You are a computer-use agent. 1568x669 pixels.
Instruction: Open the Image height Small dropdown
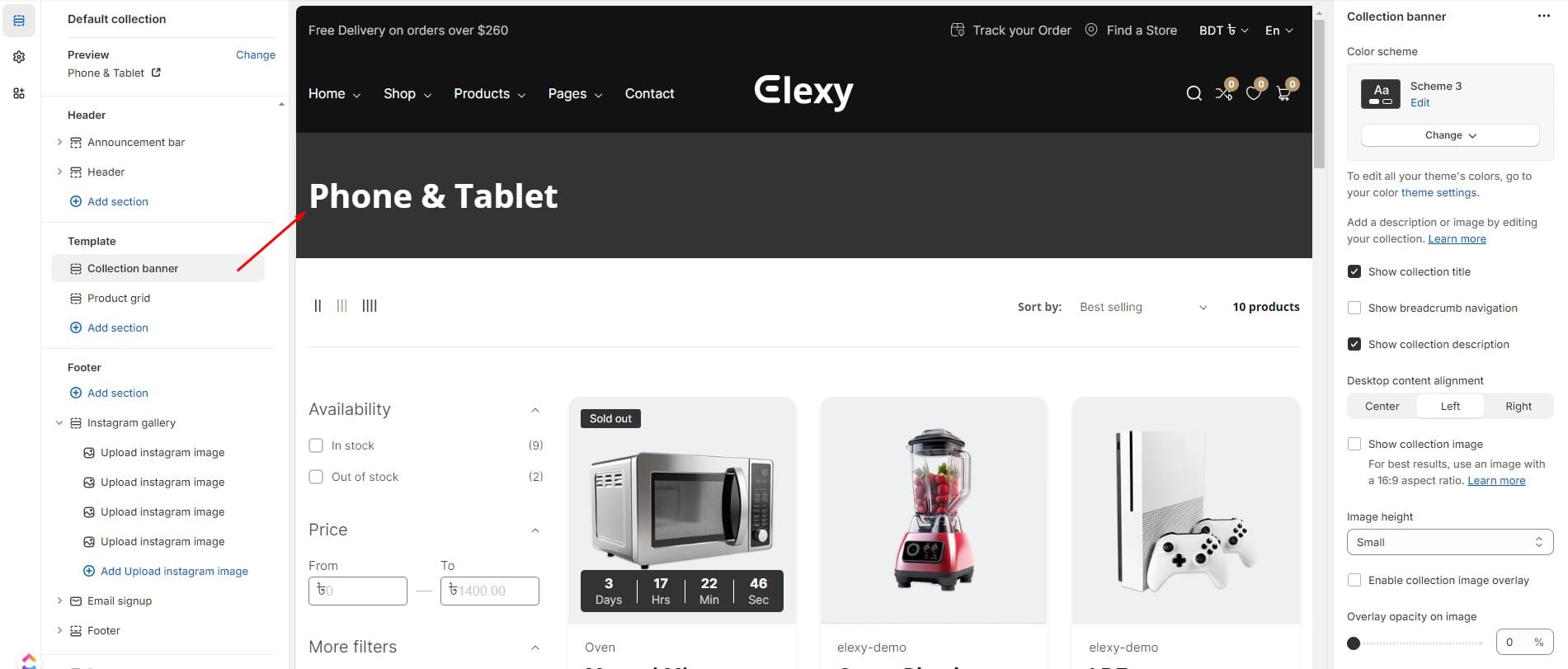tap(1449, 542)
